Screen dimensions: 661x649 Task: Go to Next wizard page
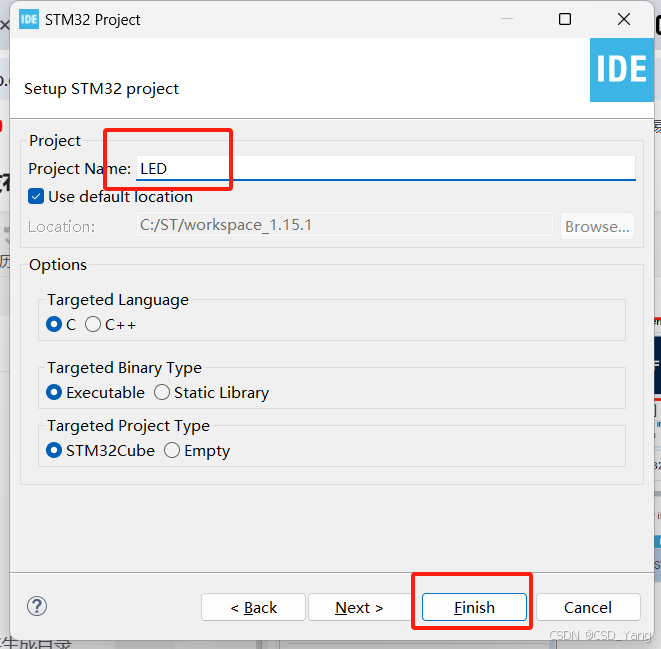click(360, 607)
